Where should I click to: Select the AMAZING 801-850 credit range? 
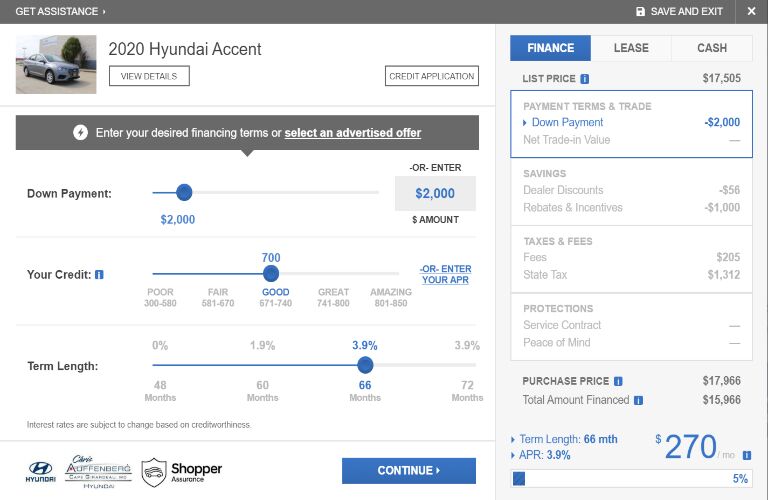click(x=391, y=297)
